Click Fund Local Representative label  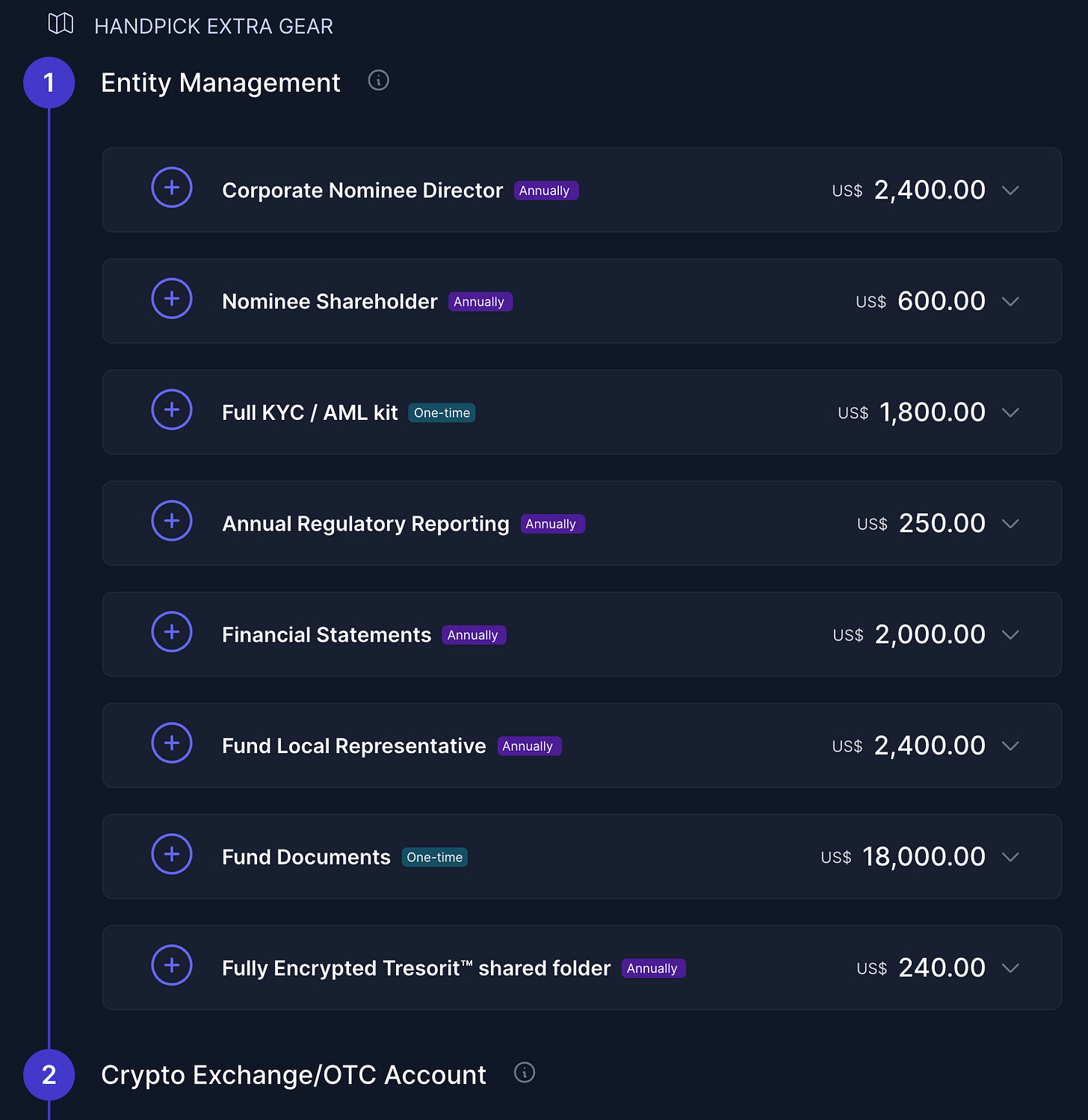(354, 746)
